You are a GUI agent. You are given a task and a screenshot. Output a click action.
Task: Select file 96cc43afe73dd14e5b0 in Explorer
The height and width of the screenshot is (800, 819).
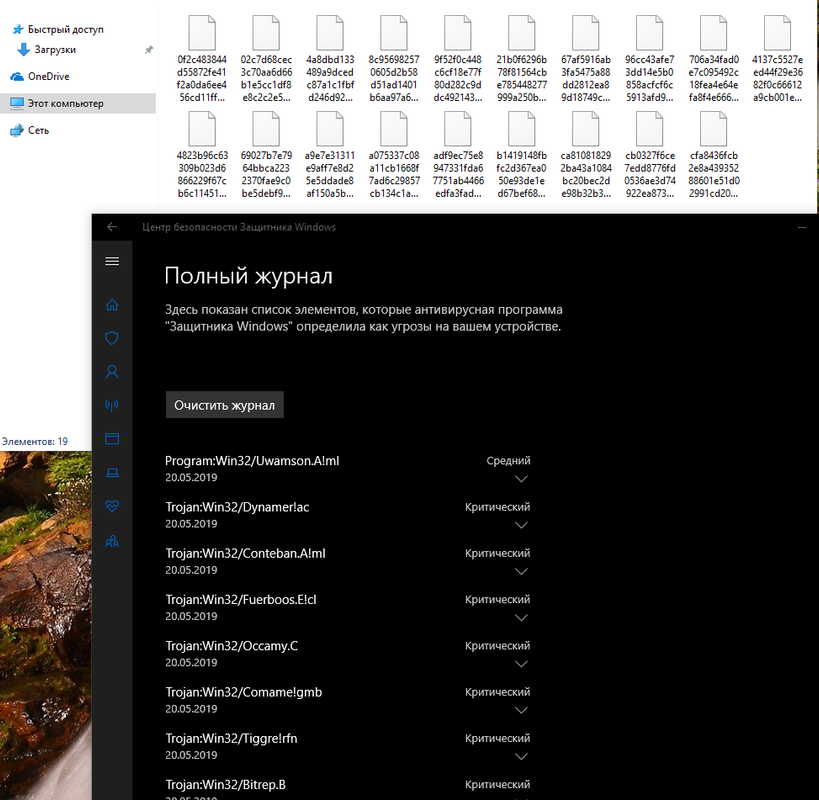[x=650, y=59]
